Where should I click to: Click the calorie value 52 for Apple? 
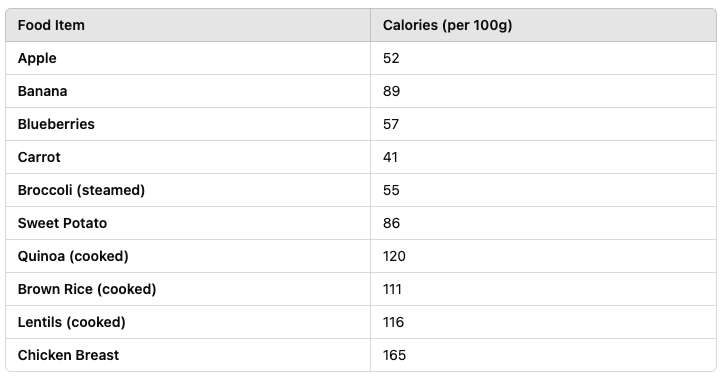(x=391, y=58)
